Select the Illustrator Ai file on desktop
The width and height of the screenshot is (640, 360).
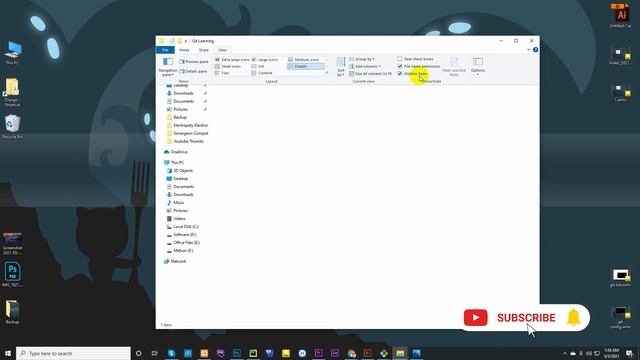620,16
